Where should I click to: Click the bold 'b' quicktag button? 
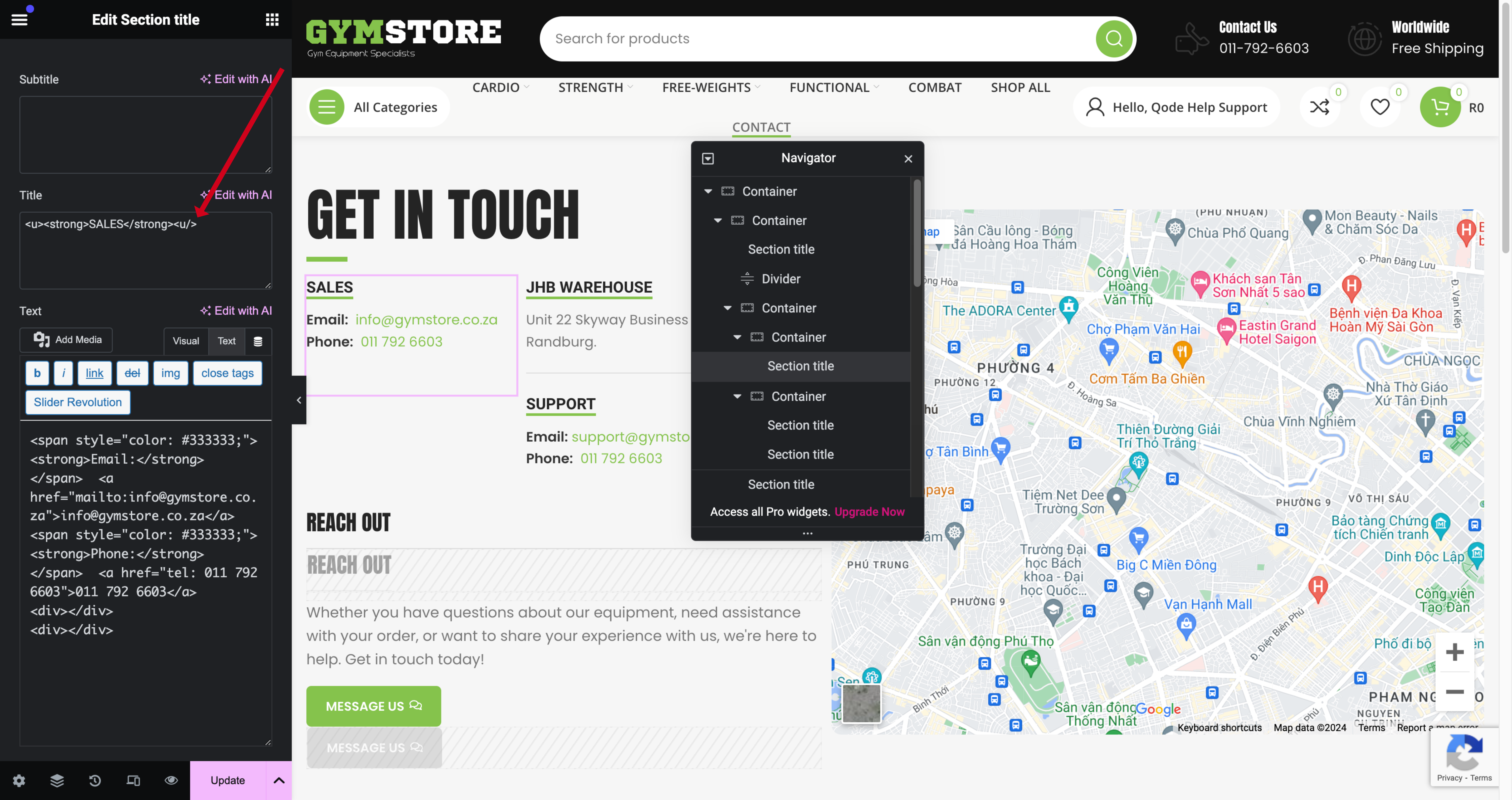37,373
